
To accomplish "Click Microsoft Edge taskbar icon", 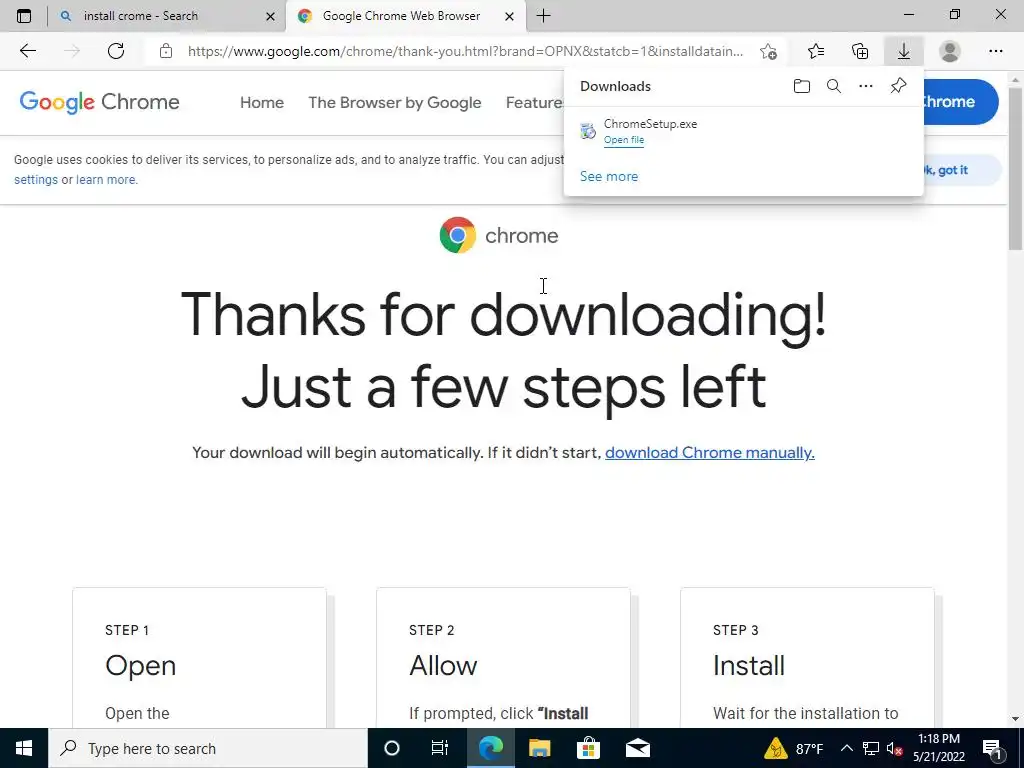I will pos(490,748).
